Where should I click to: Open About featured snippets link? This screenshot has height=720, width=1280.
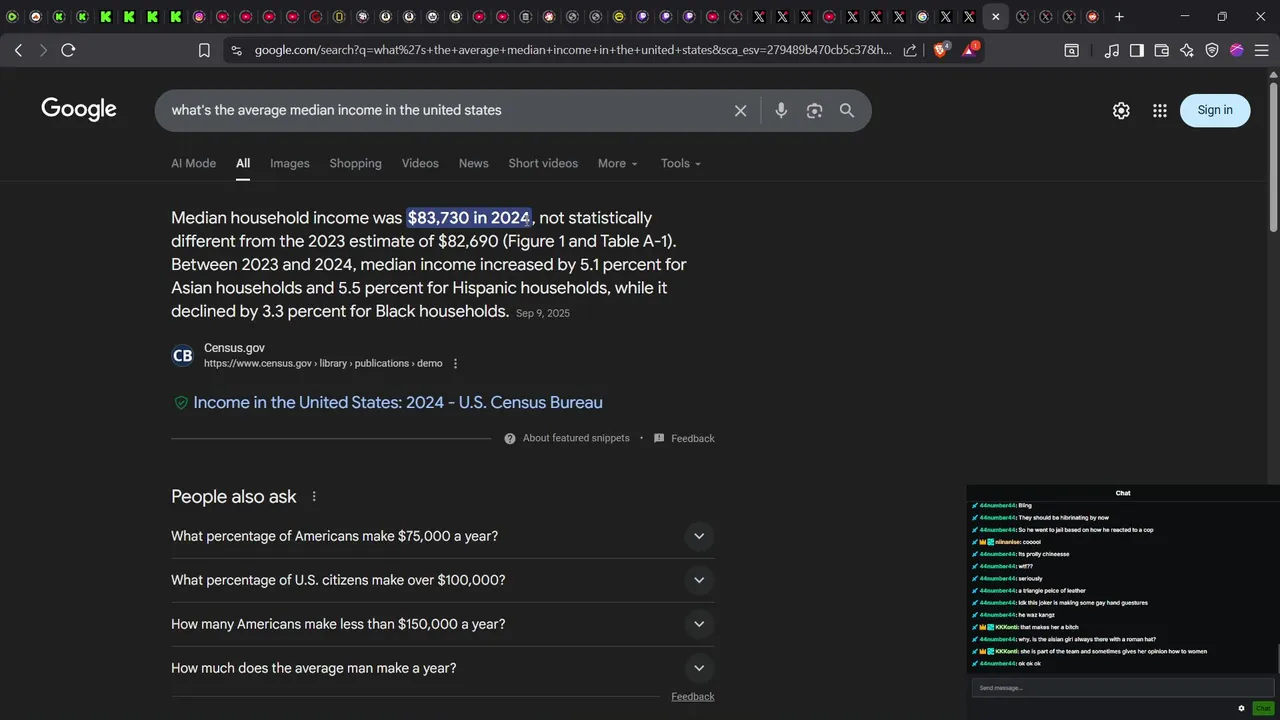576,438
